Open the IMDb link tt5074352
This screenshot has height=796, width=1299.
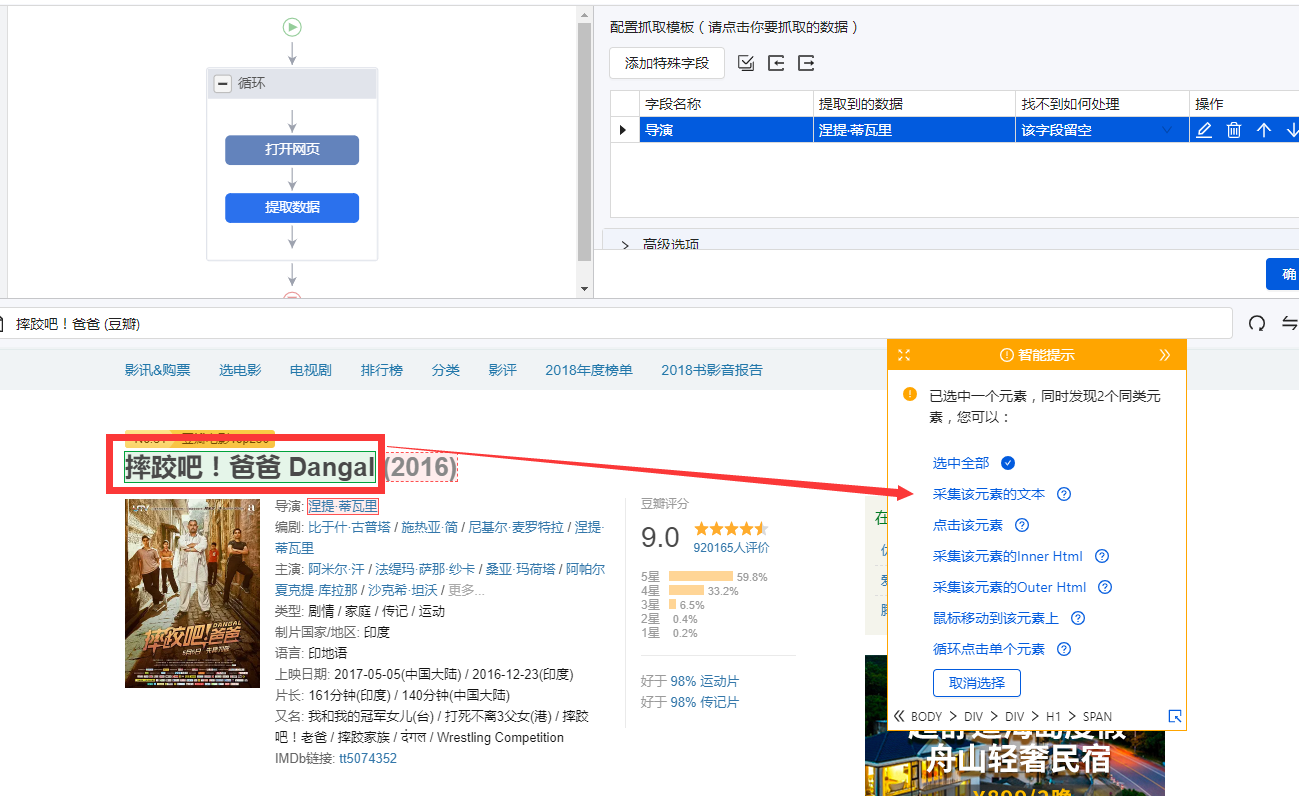tap(368, 758)
